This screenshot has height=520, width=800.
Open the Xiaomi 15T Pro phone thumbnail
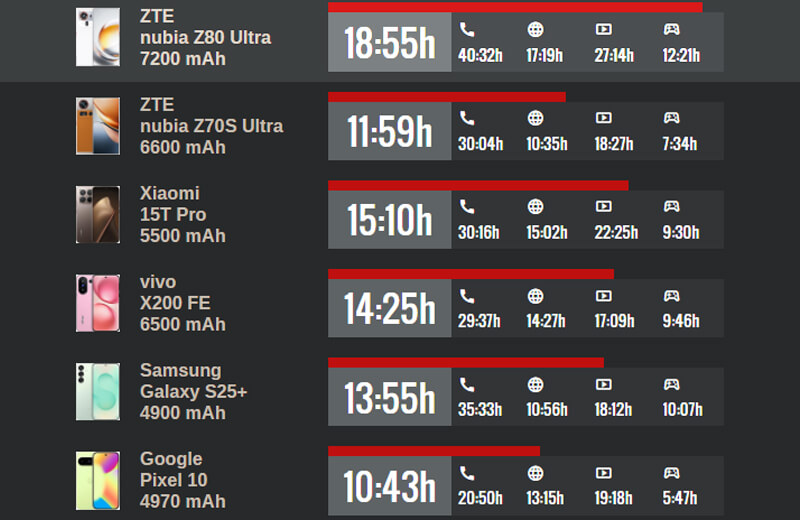point(98,214)
